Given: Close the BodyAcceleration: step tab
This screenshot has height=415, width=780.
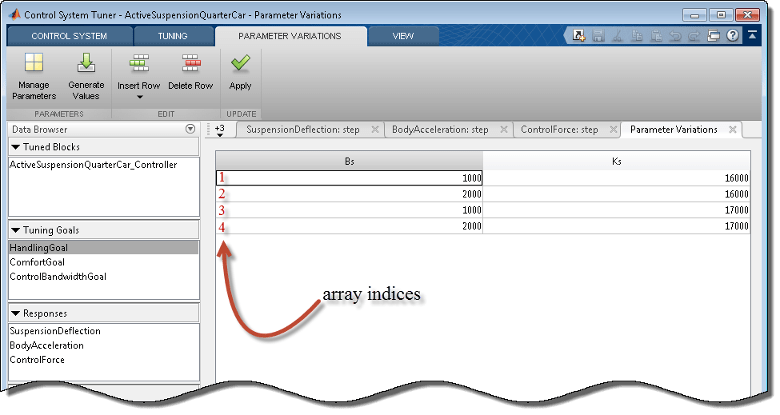Looking at the screenshot, I should [x=504, y=129].
